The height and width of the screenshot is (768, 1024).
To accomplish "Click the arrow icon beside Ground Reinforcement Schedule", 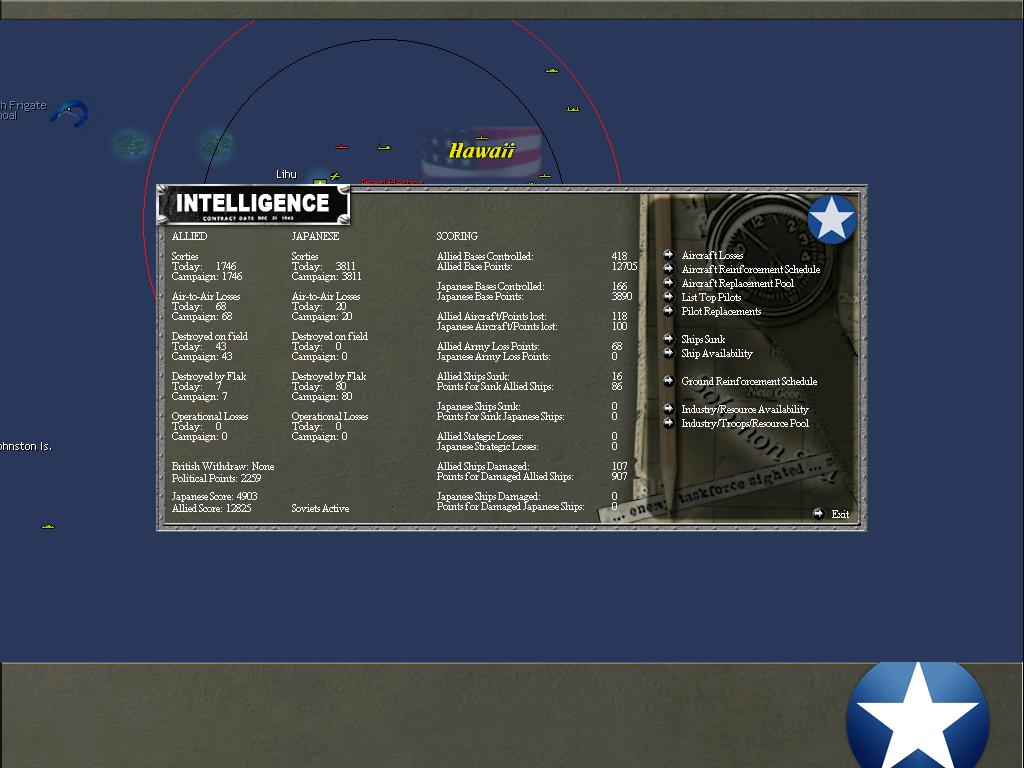I will (668, 381).
